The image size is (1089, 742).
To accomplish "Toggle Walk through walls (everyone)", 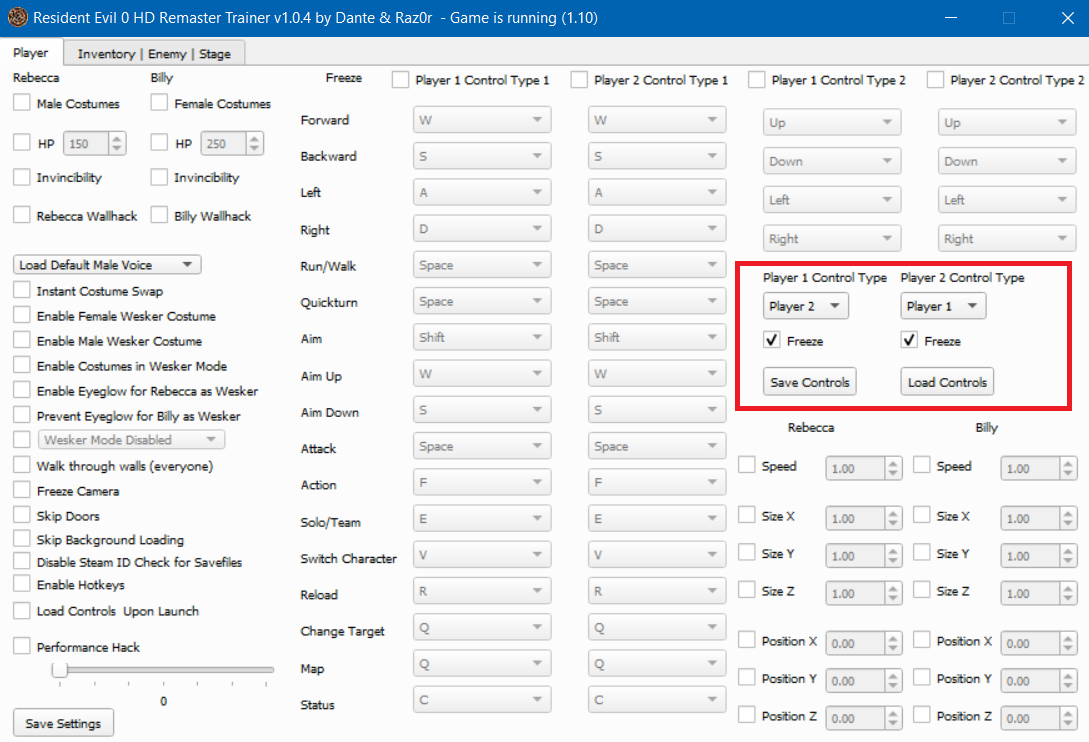I will [22, 465].
